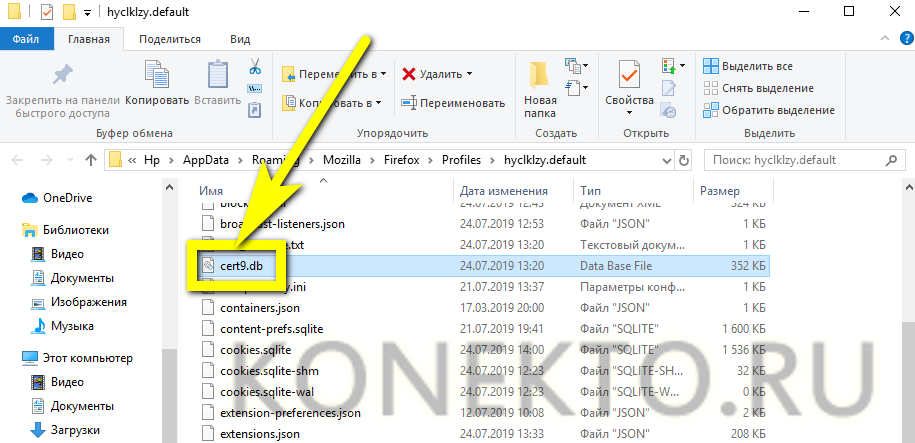Click AppData in the address path
The width and height of the screenshot is (915, 443).
click(x=205, y=160)
